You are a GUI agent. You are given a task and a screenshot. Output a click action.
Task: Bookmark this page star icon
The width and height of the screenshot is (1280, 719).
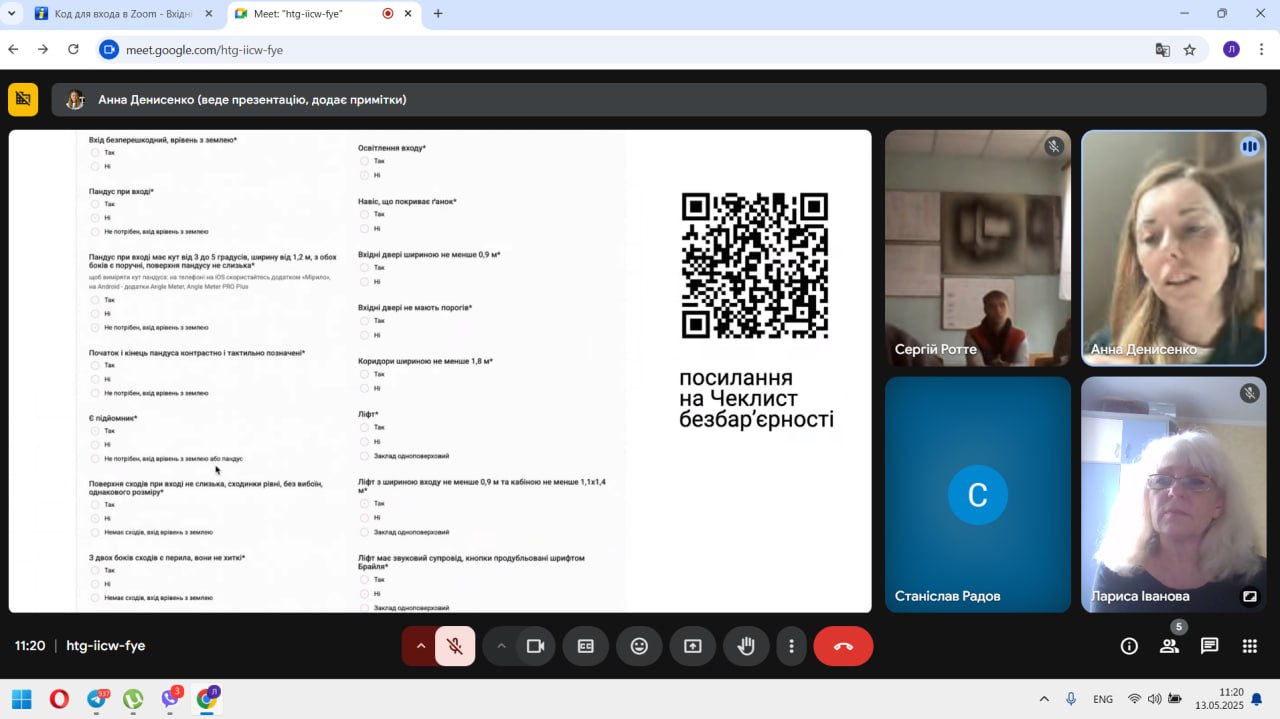click(1190, 50)
